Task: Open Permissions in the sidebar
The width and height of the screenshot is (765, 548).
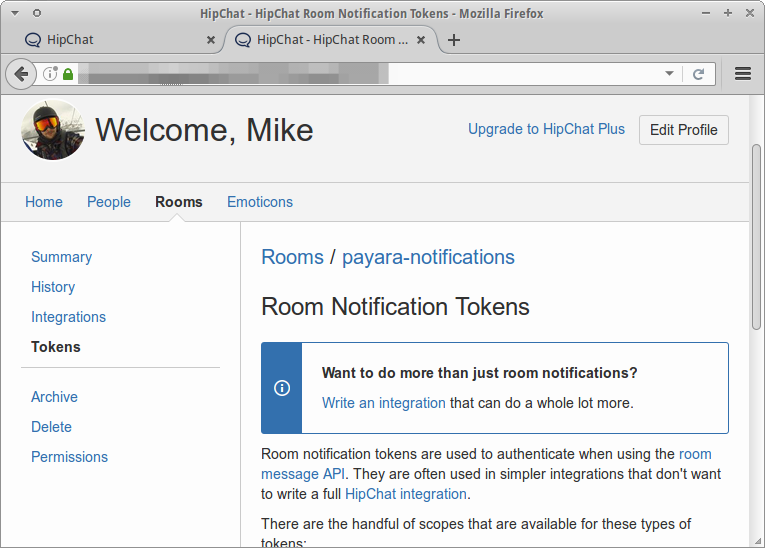Action: [69, 457]
